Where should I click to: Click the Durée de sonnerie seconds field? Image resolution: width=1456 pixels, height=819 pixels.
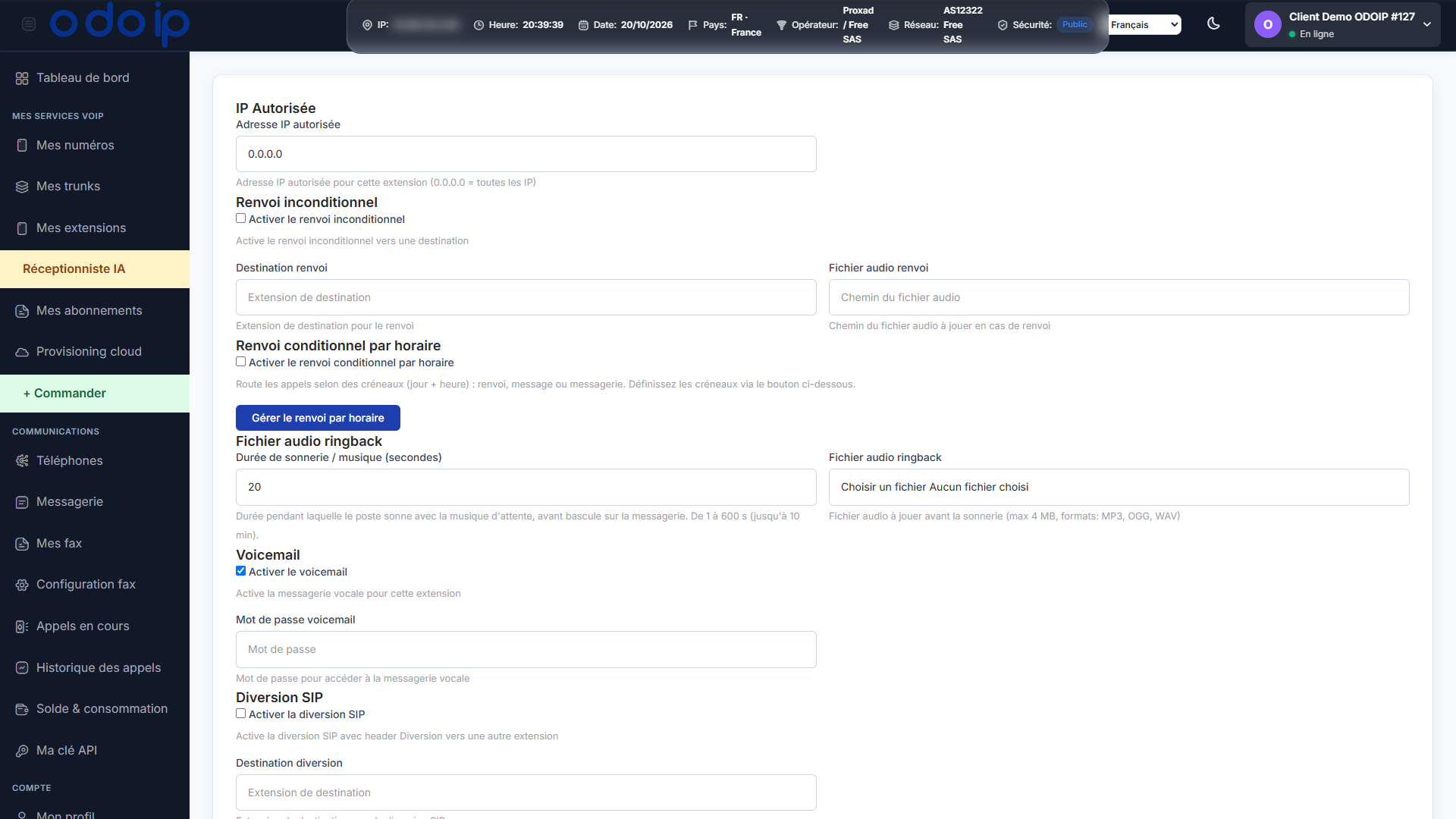click(x=526, y=487)
